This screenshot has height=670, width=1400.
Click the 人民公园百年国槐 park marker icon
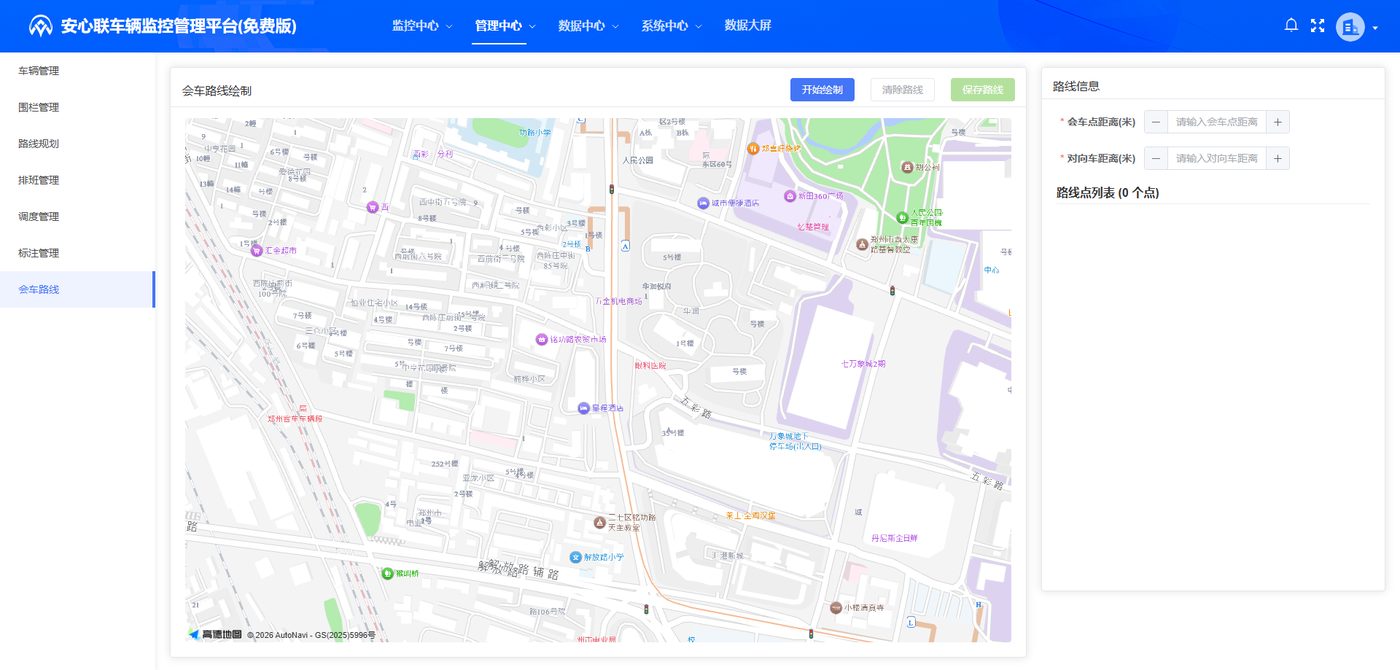[902, 215]
